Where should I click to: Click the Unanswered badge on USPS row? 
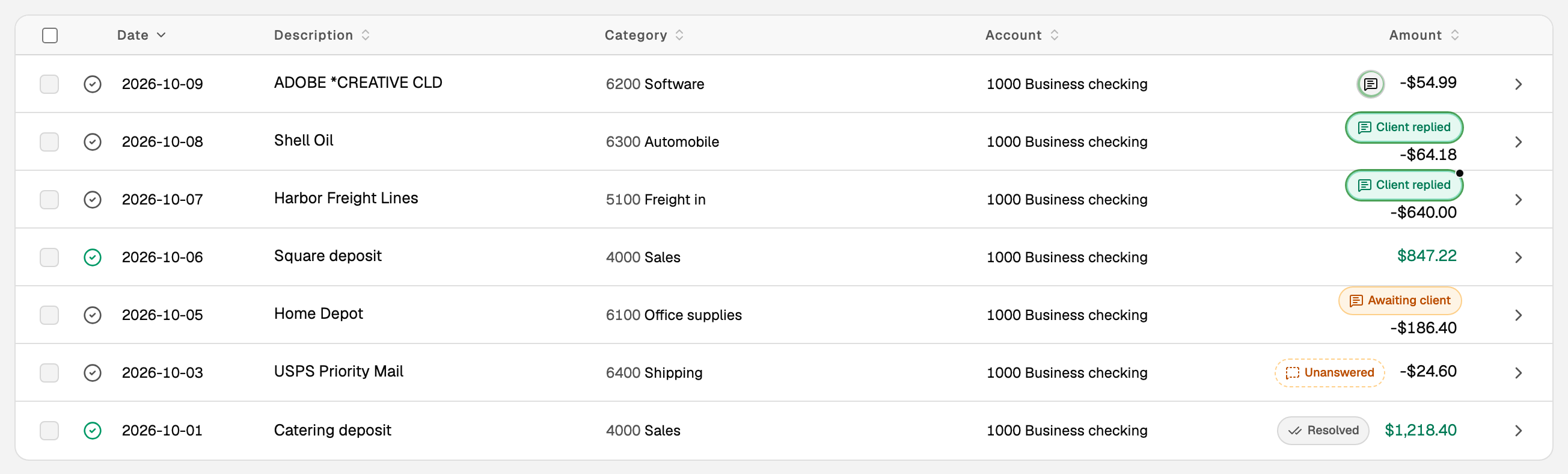coord(1329,373)
